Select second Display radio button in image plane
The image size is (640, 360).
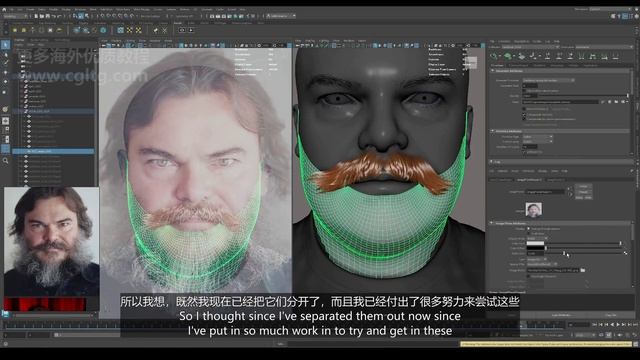coord(529,233)
